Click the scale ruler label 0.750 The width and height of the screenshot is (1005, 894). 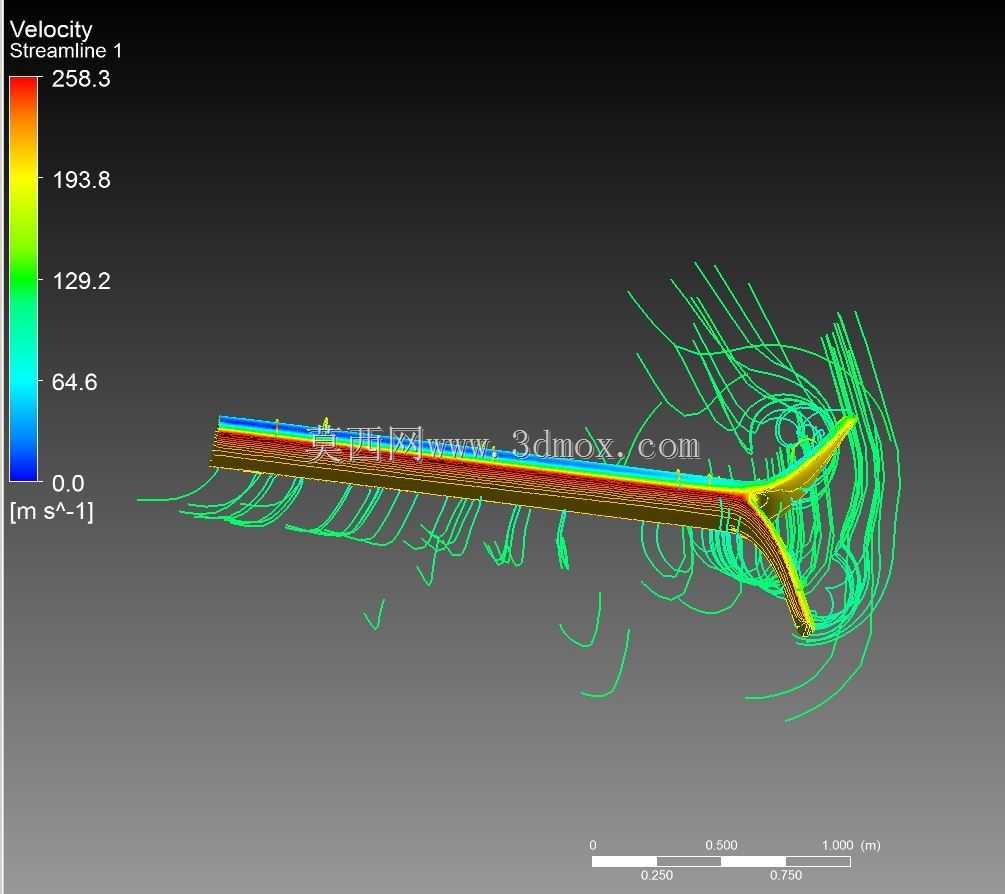click(x=786, y=875)
